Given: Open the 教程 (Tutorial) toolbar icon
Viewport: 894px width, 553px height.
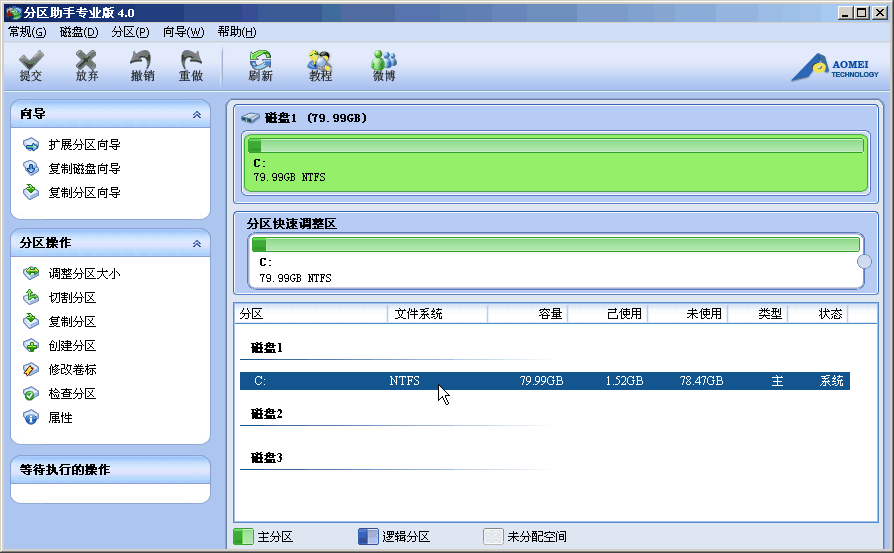Looking at the screenshot, I should coord(320,66).
